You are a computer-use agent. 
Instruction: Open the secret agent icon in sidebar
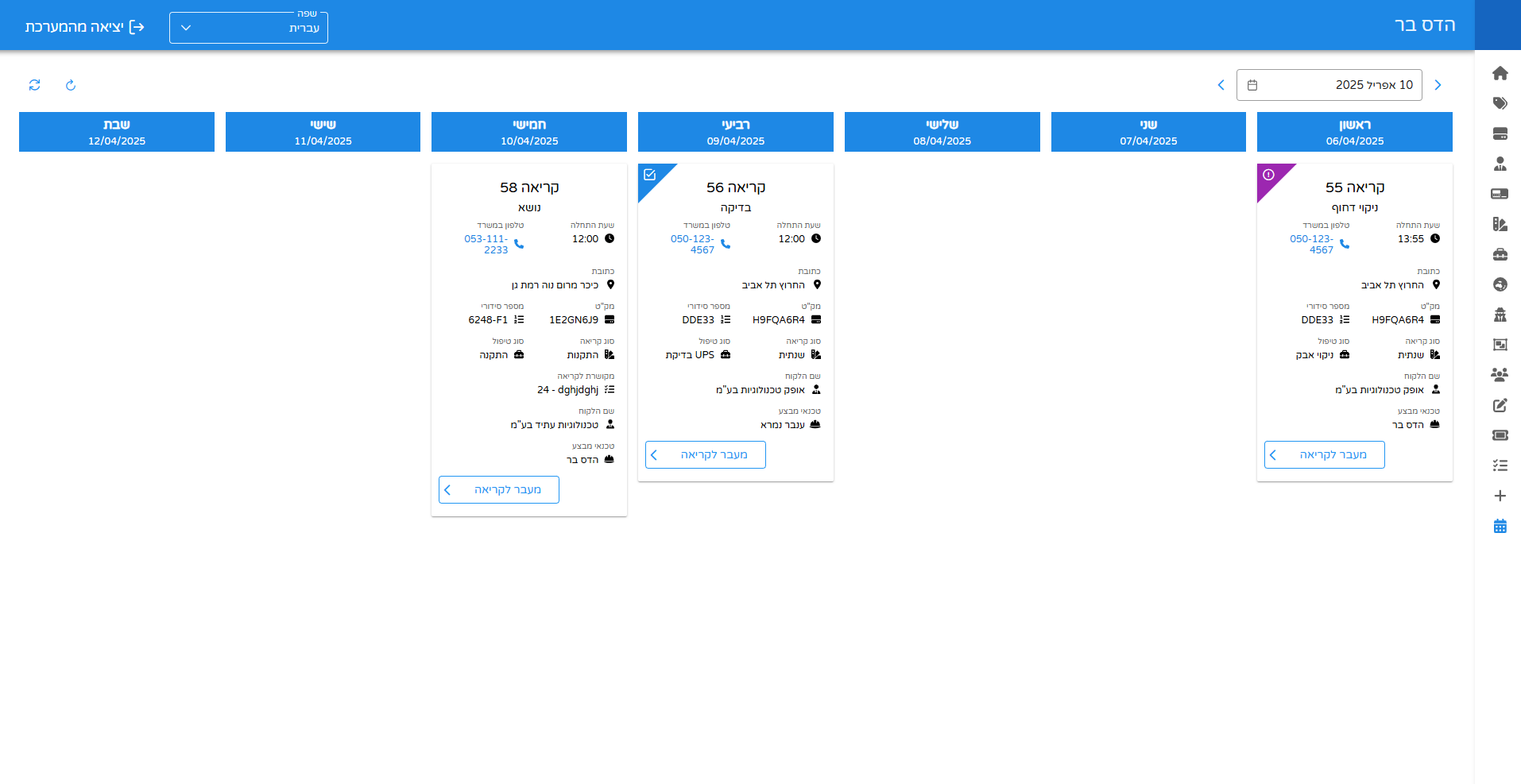point(1500,315)
